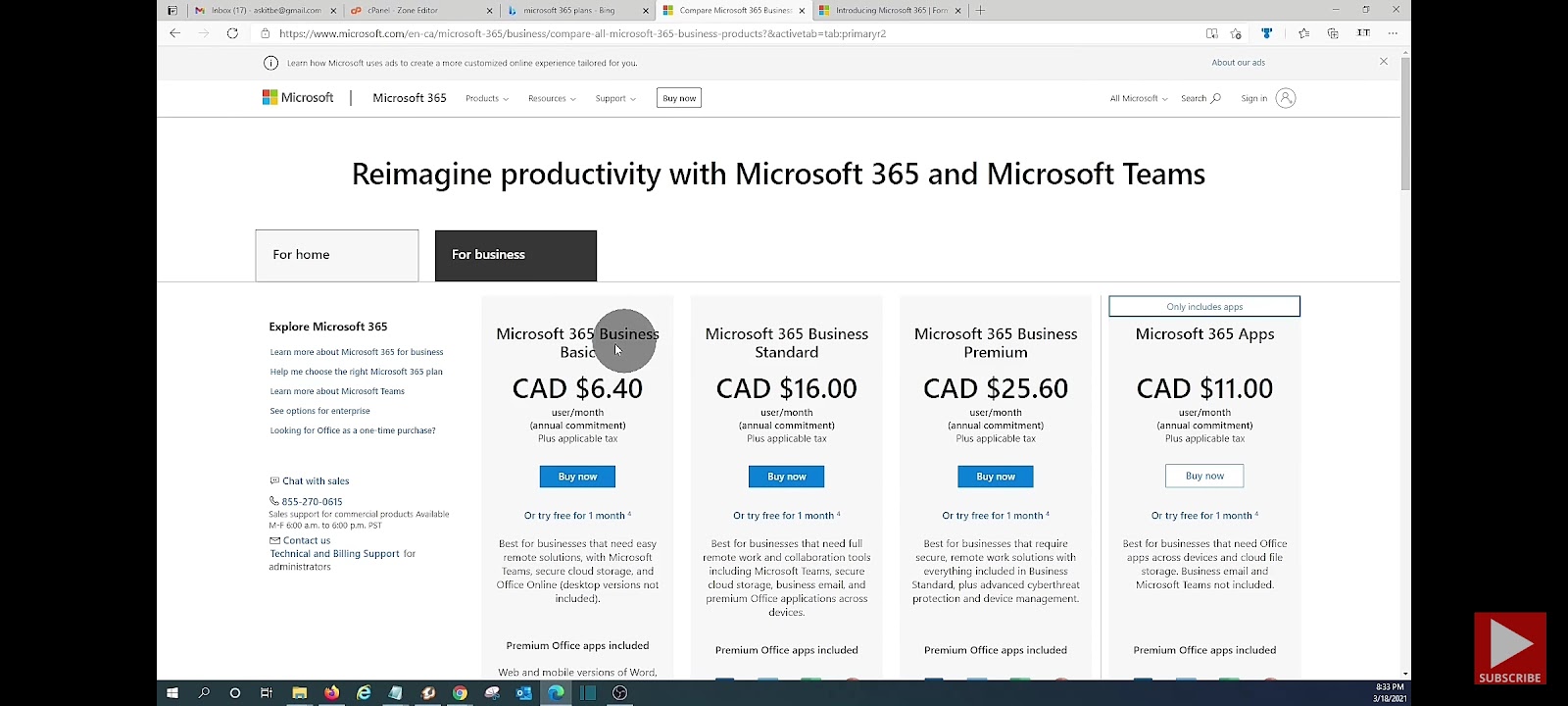Open the Favorites list in Edge toolbar
Viewport: 1568px width, 706px height.
(1303, 33)
